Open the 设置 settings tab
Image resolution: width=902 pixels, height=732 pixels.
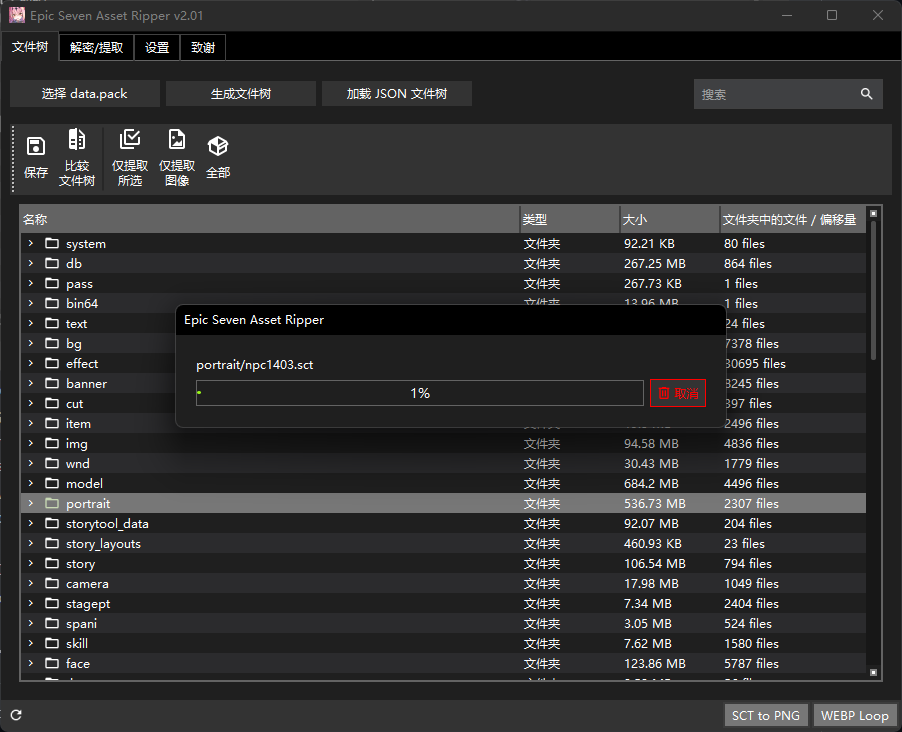(x=157, y=48)
